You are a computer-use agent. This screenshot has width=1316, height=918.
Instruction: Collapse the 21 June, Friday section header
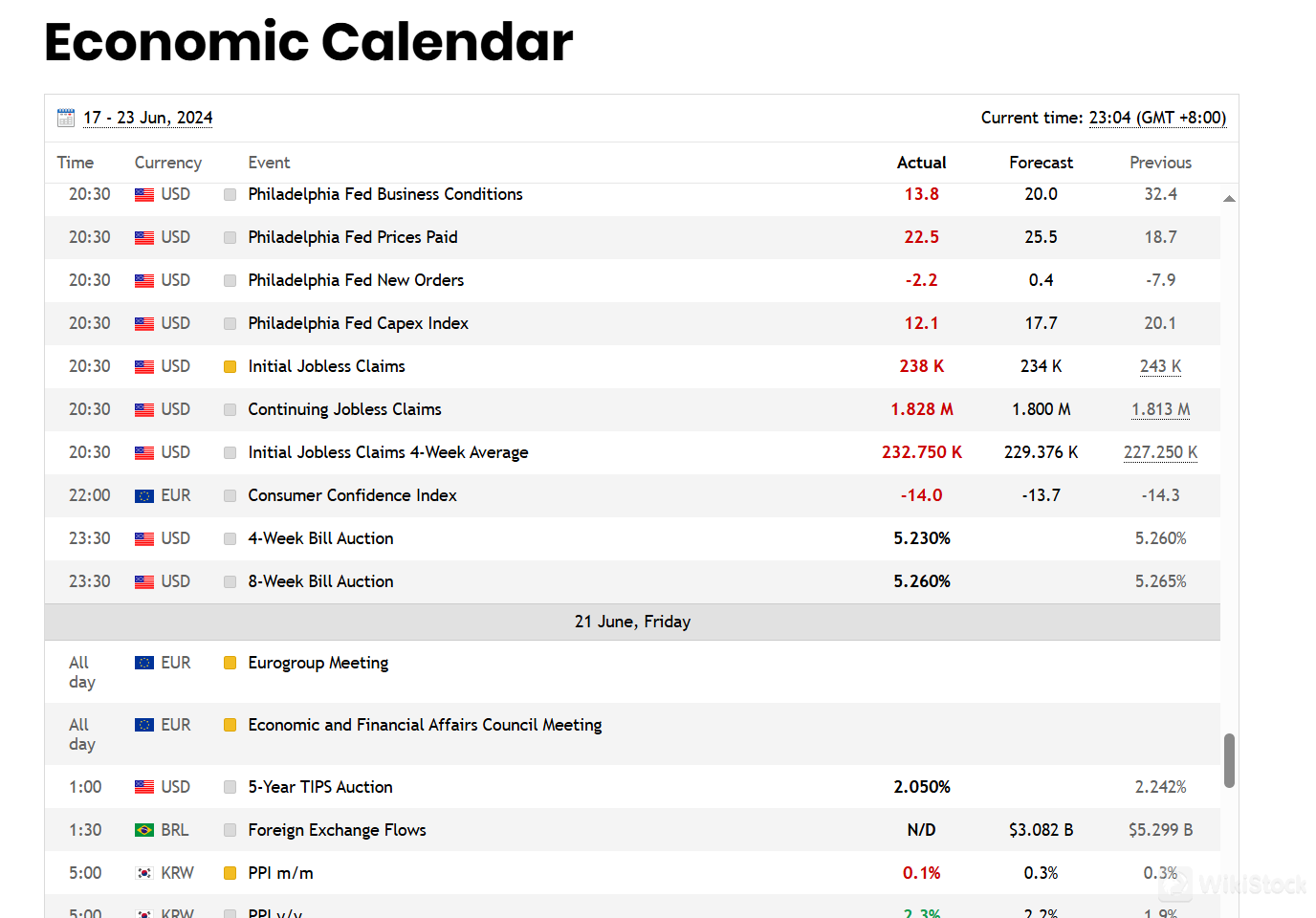pyautogui.click(x=632, y=622)
